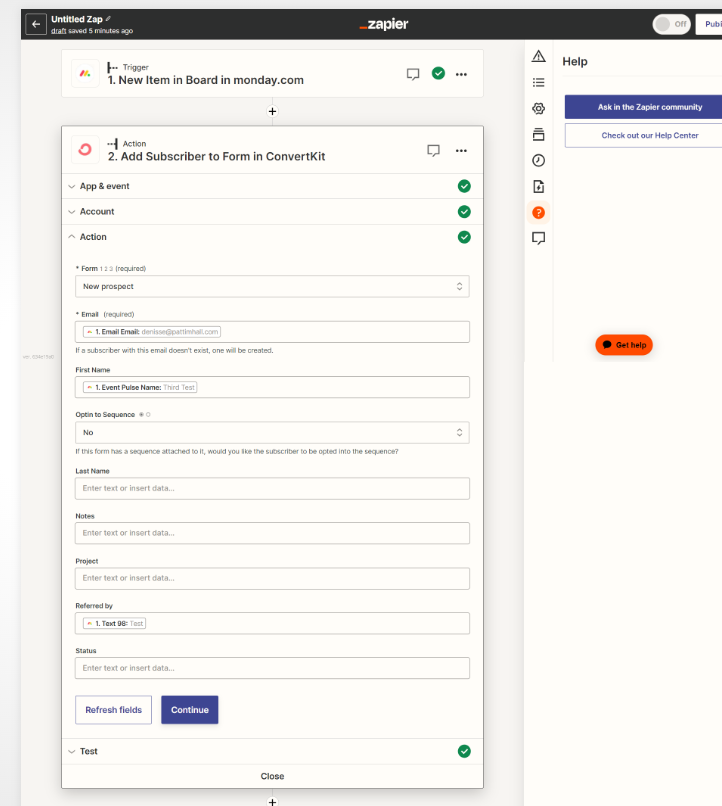Image resolution: width=722 pixels, height=806 pixels.
Task: Click the Last Name input field
Action: click(x=272, y=488)
